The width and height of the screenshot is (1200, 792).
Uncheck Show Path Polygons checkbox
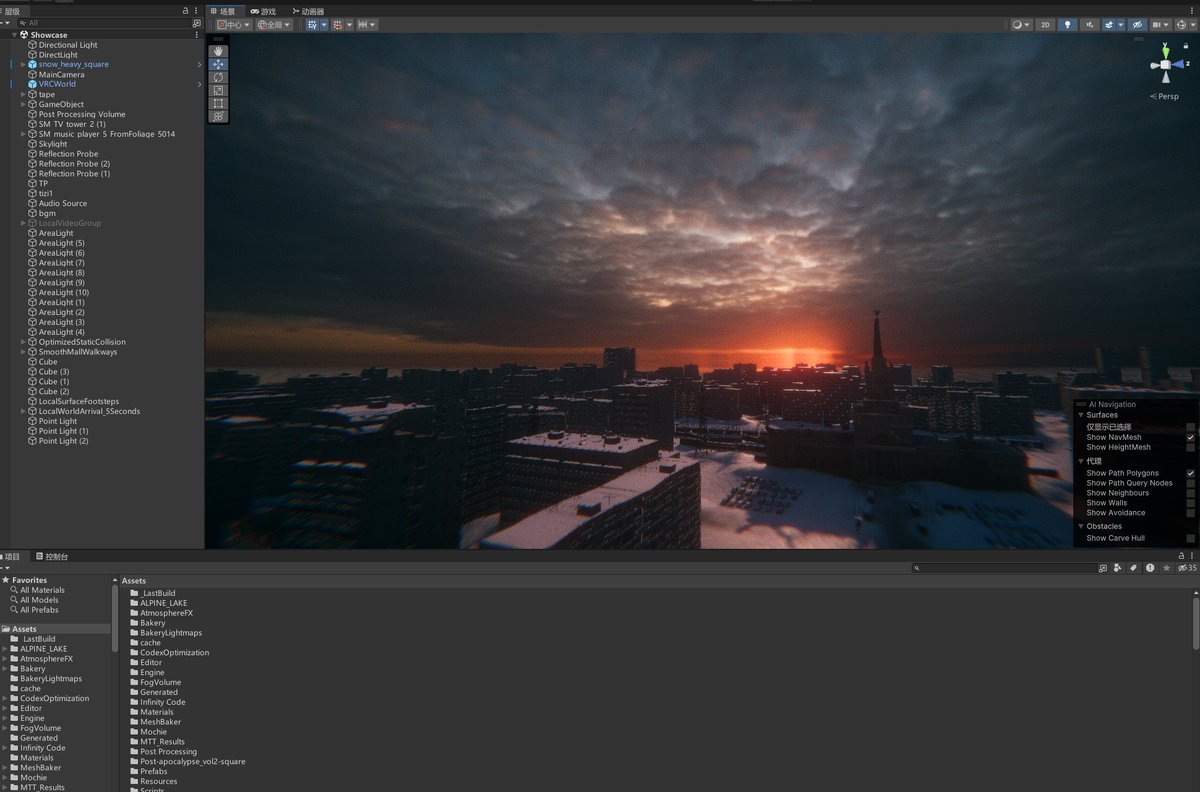(1191, 473)
